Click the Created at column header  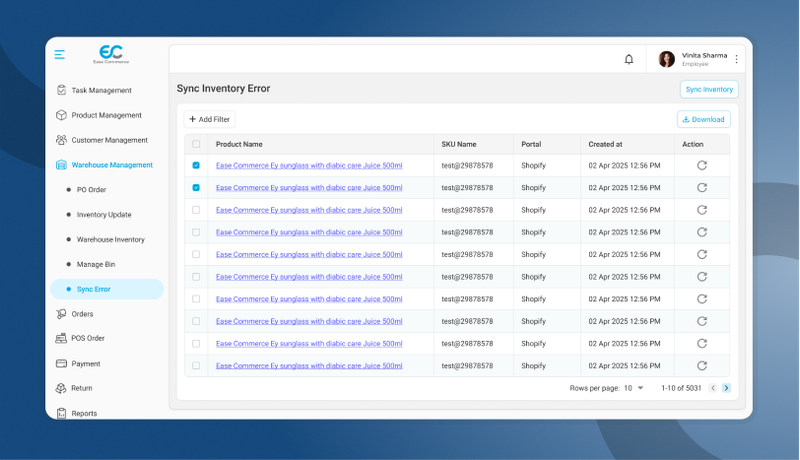(605, 144)
